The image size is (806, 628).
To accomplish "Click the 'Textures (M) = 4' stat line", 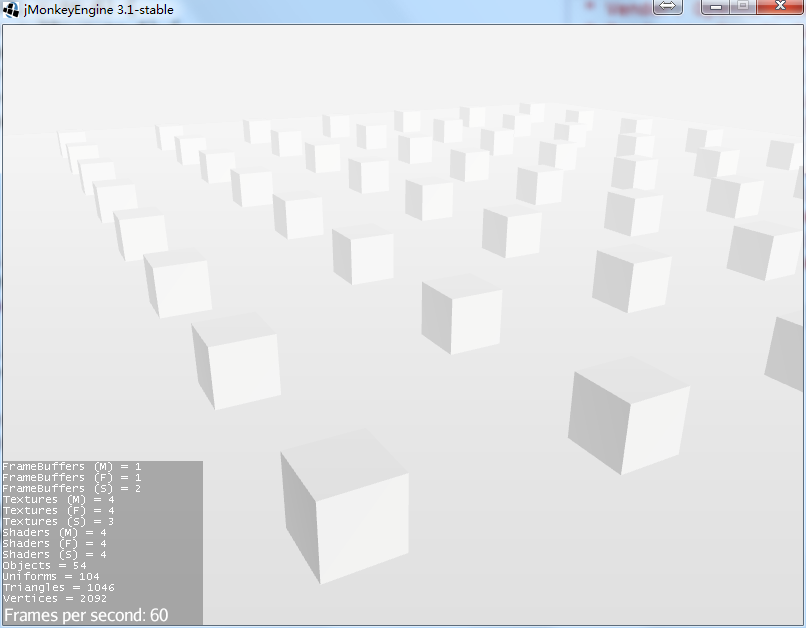I will coord(59,500).
